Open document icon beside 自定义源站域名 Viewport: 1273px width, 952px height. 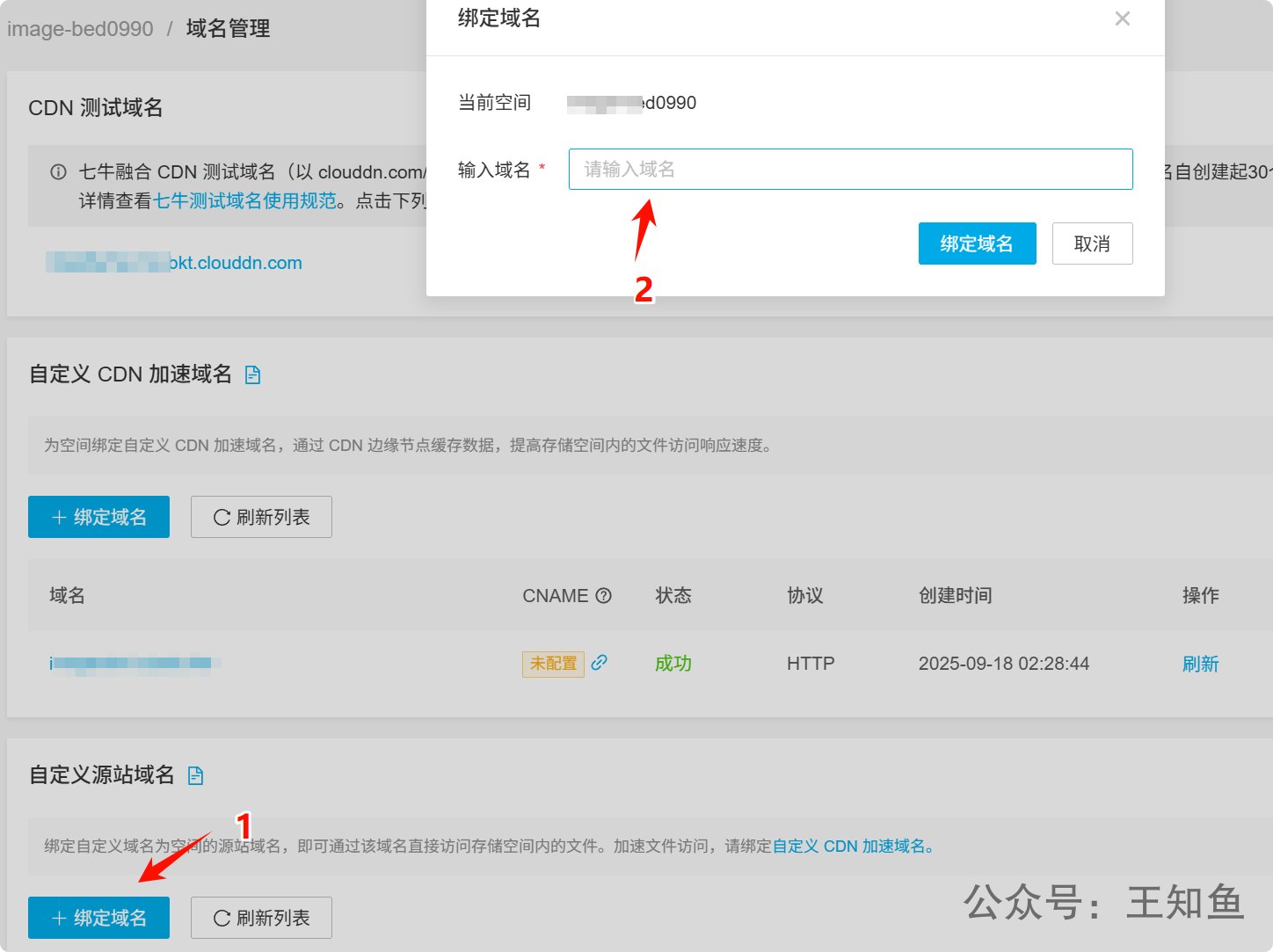point(196,775)
